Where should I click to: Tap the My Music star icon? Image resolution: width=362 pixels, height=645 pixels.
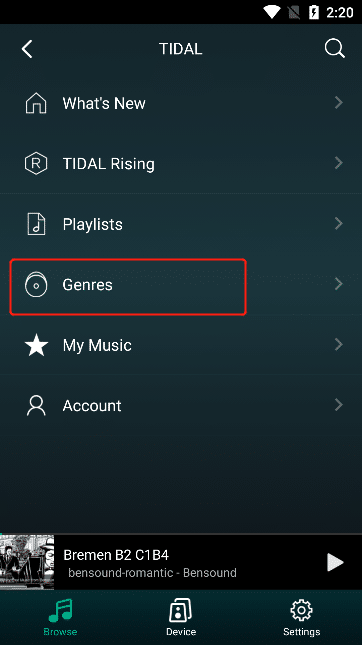pos(36,345)
